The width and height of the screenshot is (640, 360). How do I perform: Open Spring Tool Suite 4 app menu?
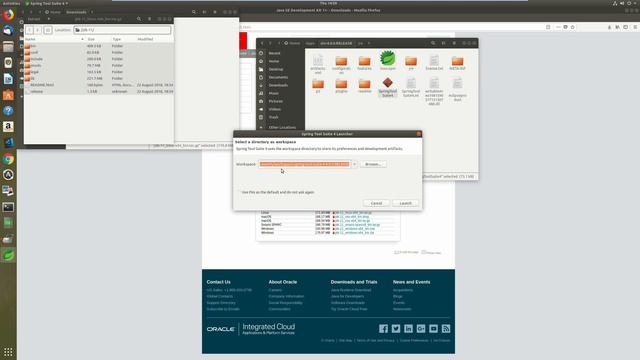tap(47, 3)
